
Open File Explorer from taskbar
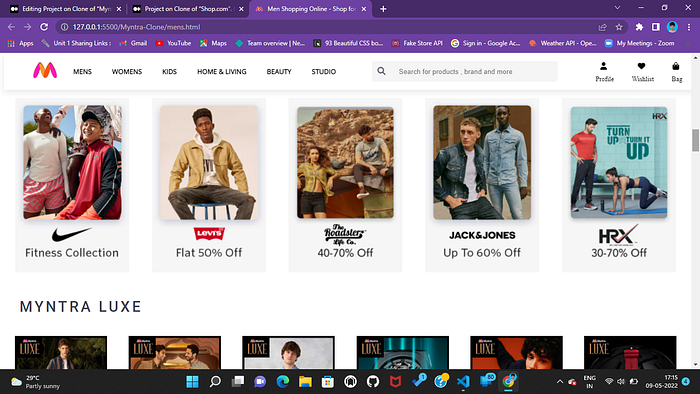pos(305,382)
